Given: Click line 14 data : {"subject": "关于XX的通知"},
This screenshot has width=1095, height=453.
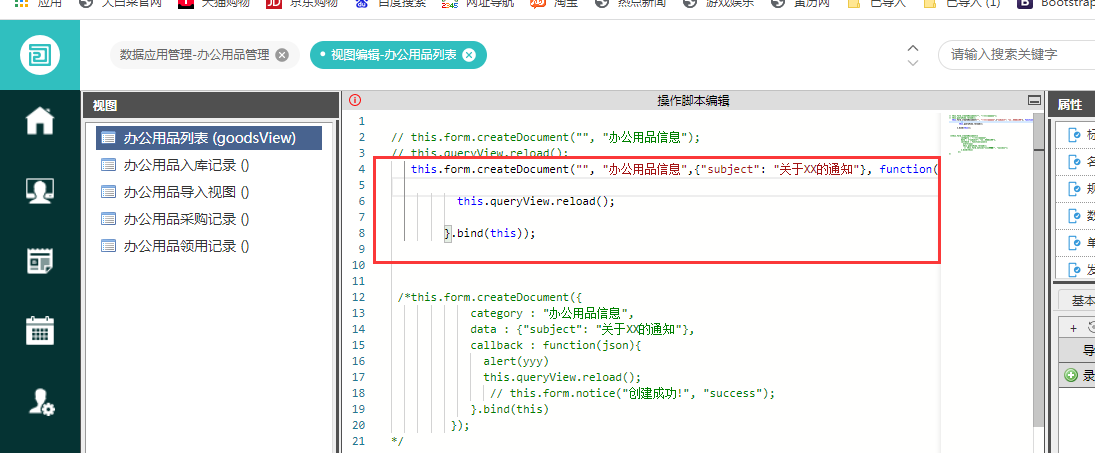Looking at the screenshot, I should coord(582,329).
